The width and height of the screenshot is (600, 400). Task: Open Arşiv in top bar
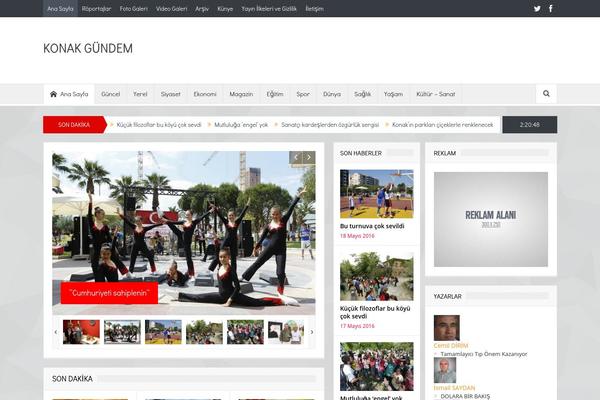202,8
